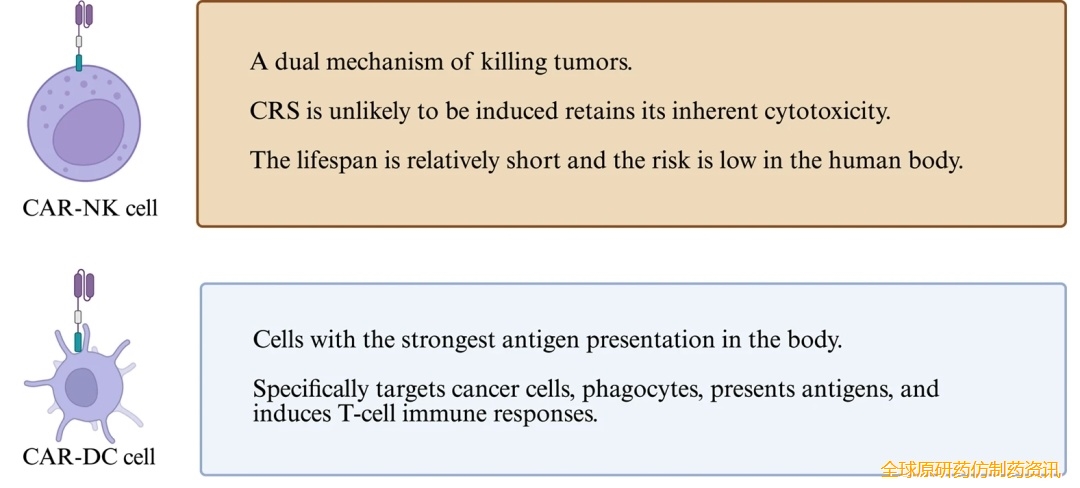Click the dark nucleus of the NK cell

[x=90, y=133]
